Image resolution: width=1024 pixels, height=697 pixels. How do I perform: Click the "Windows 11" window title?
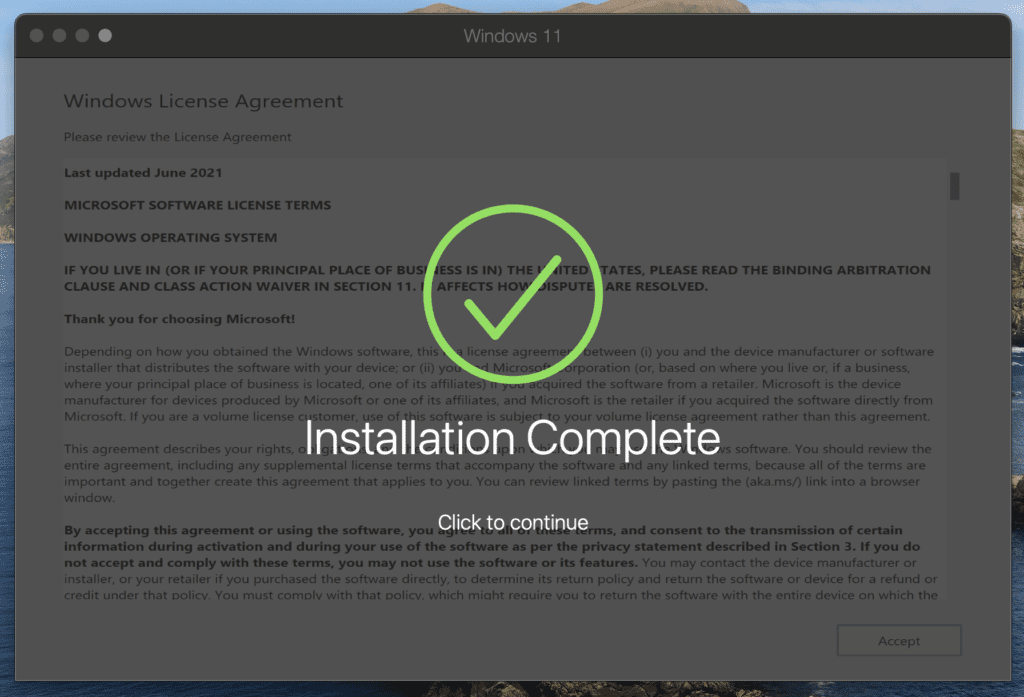pos(513,36)
